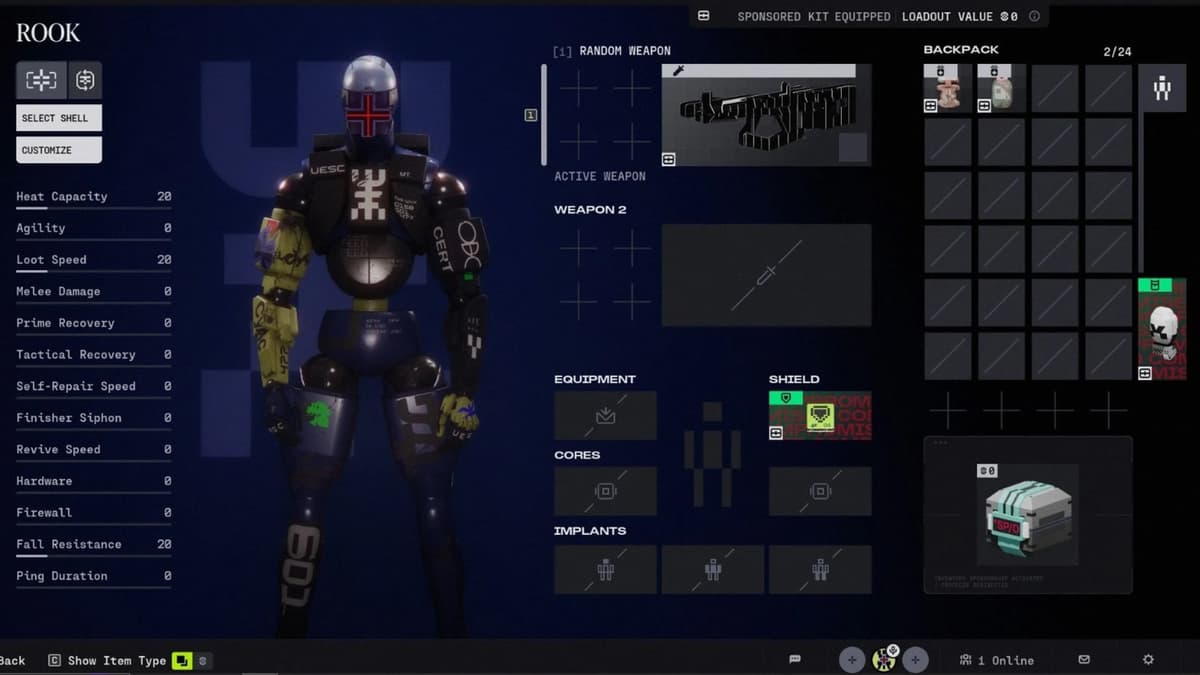The image size is (1200, 675).
Task: Click the Select Shell button
Action: (x=58, y=118)
